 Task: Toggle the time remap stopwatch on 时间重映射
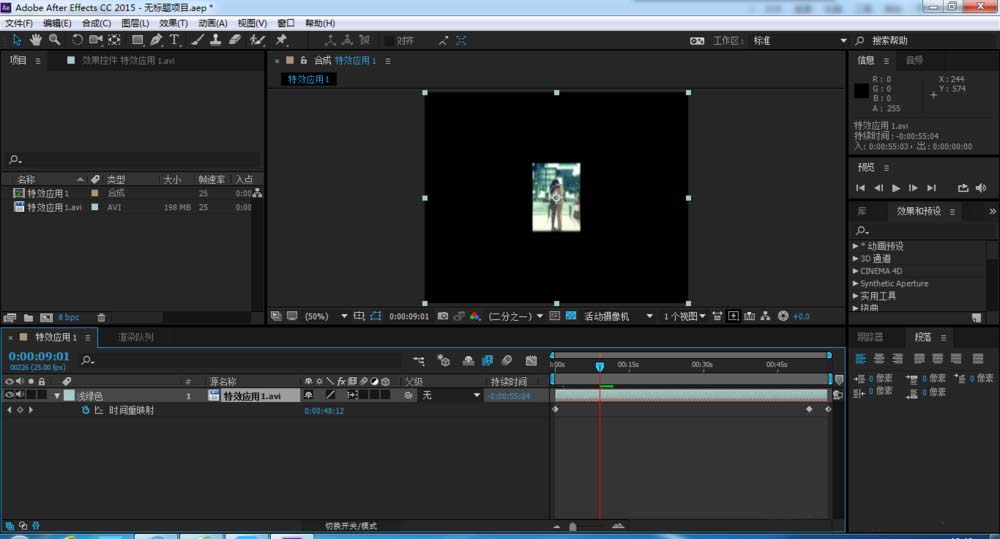[x=85, y=410]
